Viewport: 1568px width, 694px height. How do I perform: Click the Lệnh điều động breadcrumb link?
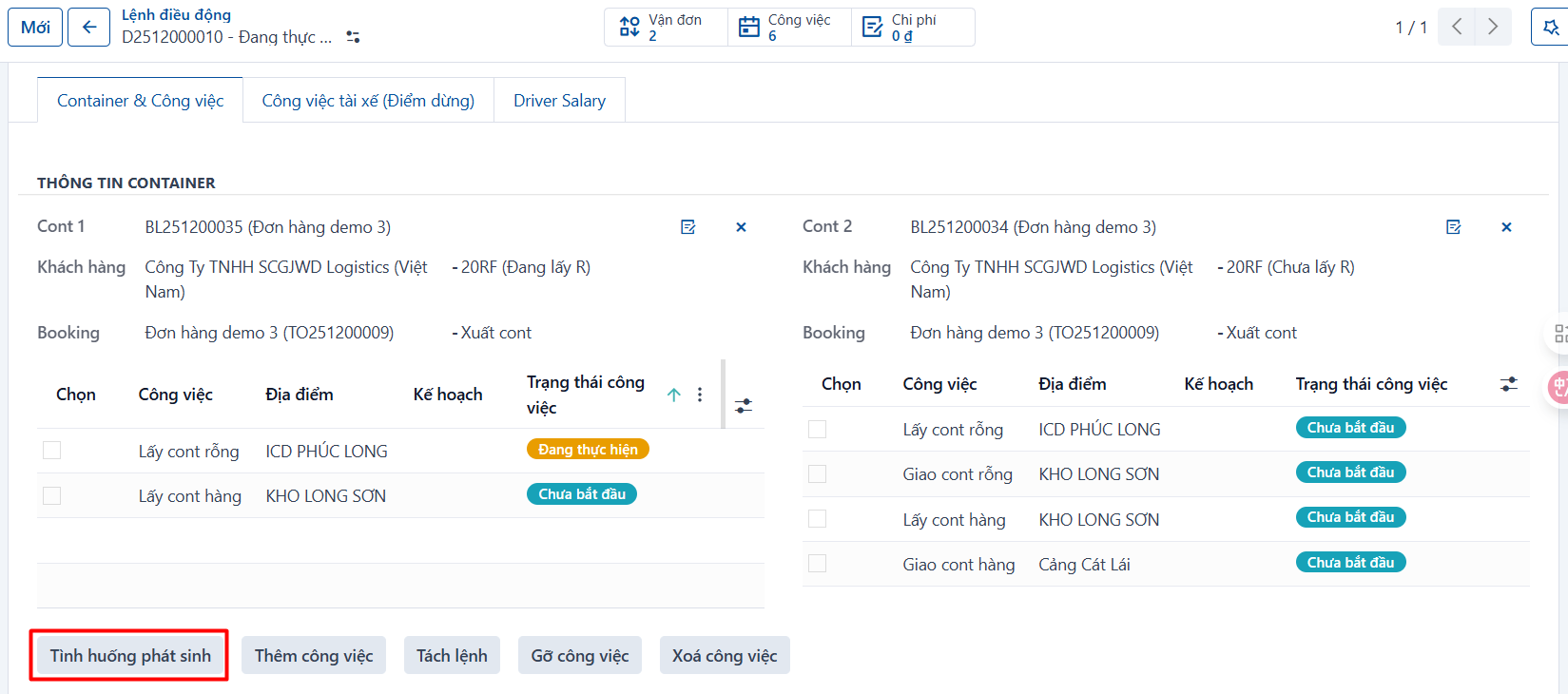pyautogui.click(x=176, y=15)
